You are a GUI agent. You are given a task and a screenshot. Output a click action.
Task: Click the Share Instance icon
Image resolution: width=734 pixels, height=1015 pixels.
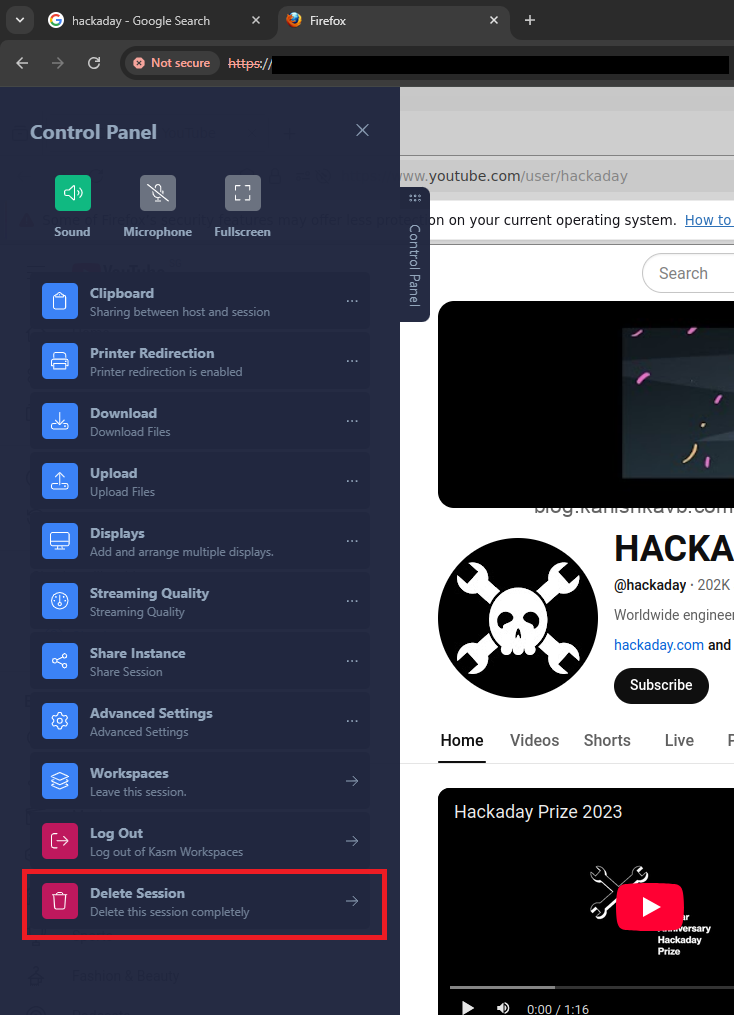click(60, 661)
